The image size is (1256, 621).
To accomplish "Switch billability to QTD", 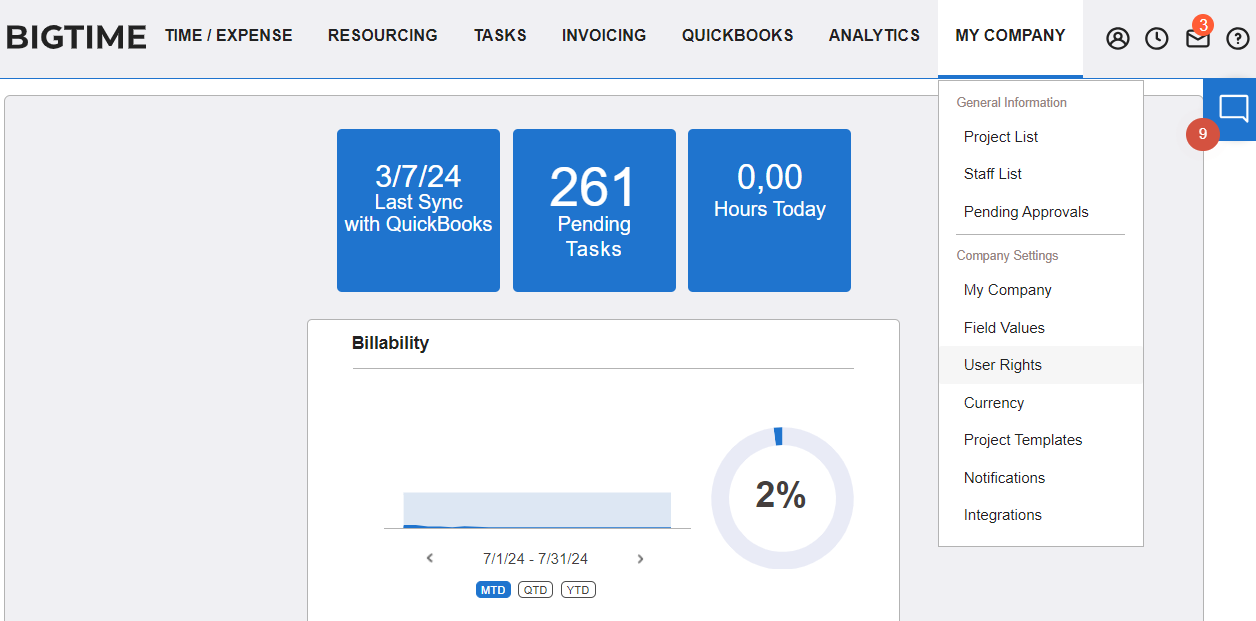I will 535,590.
